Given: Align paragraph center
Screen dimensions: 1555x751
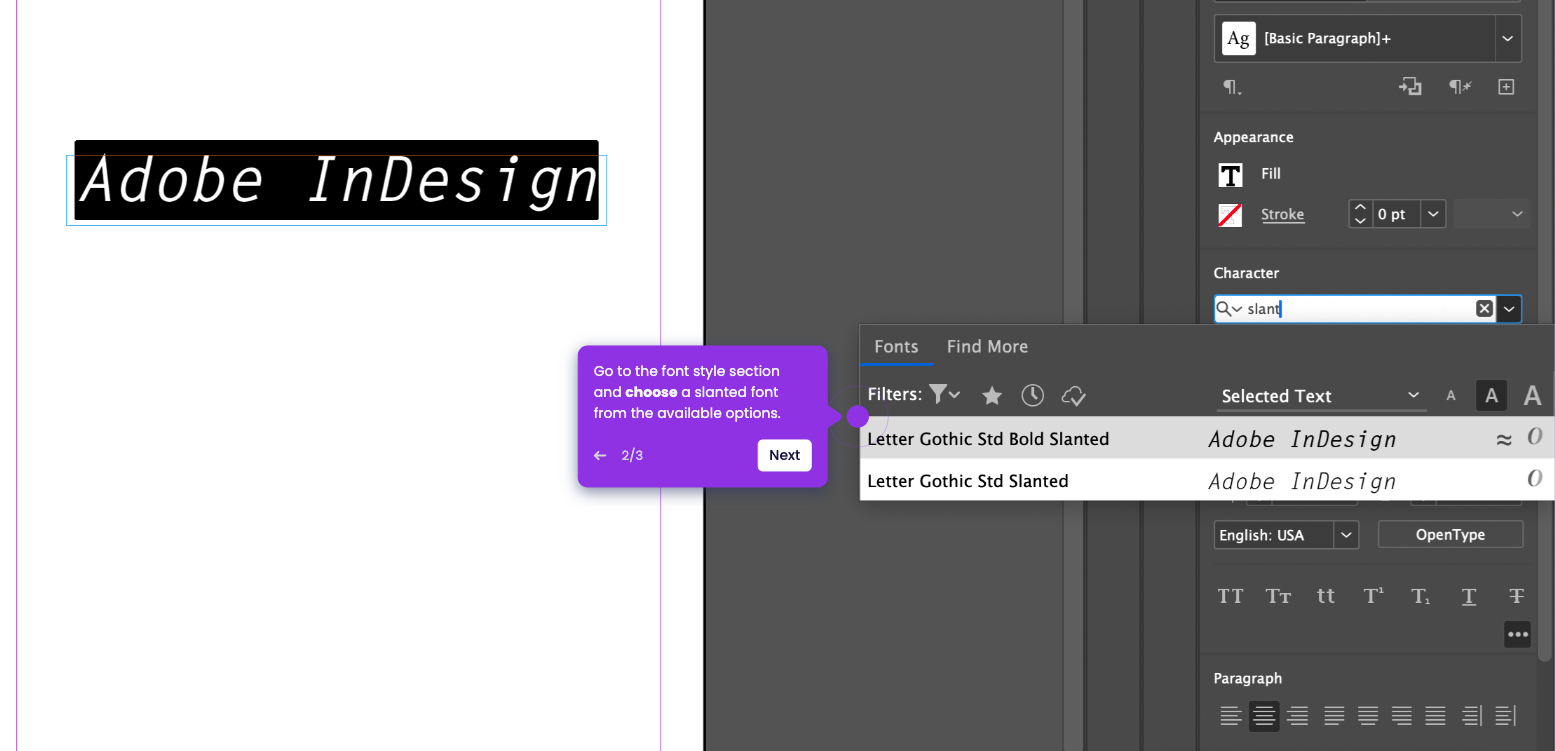Looking at the screenshot, I should point(1264,716).
